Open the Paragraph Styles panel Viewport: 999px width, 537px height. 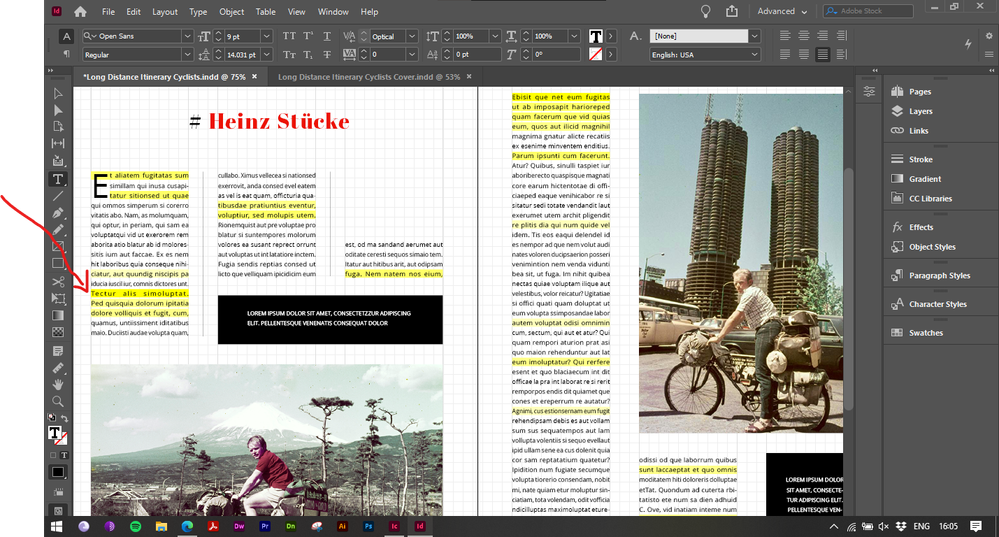pos(939,275)
